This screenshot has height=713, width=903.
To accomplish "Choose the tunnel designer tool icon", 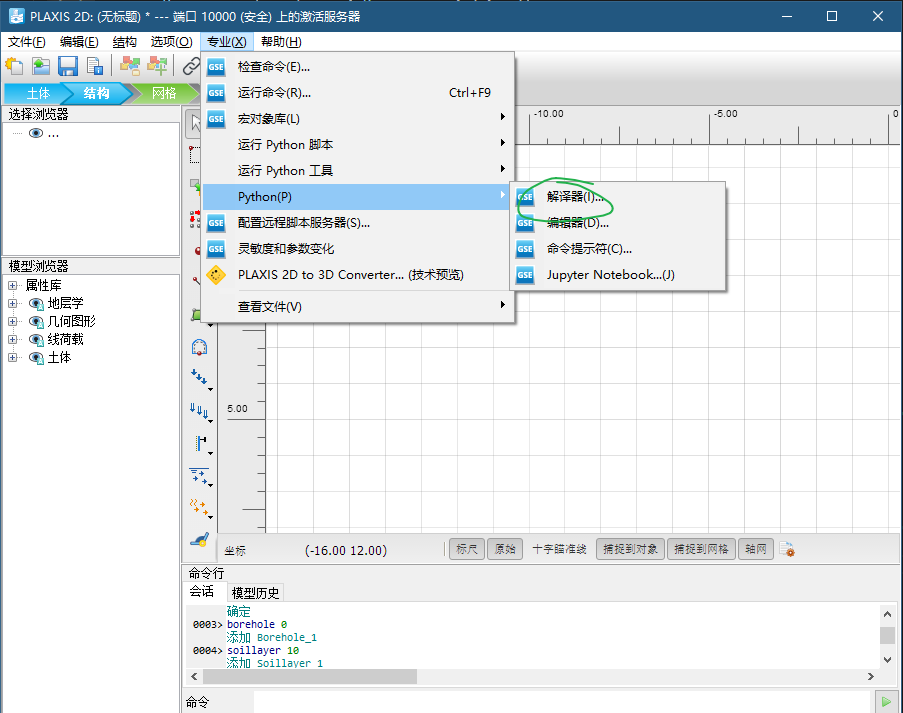I will (199, 347).
